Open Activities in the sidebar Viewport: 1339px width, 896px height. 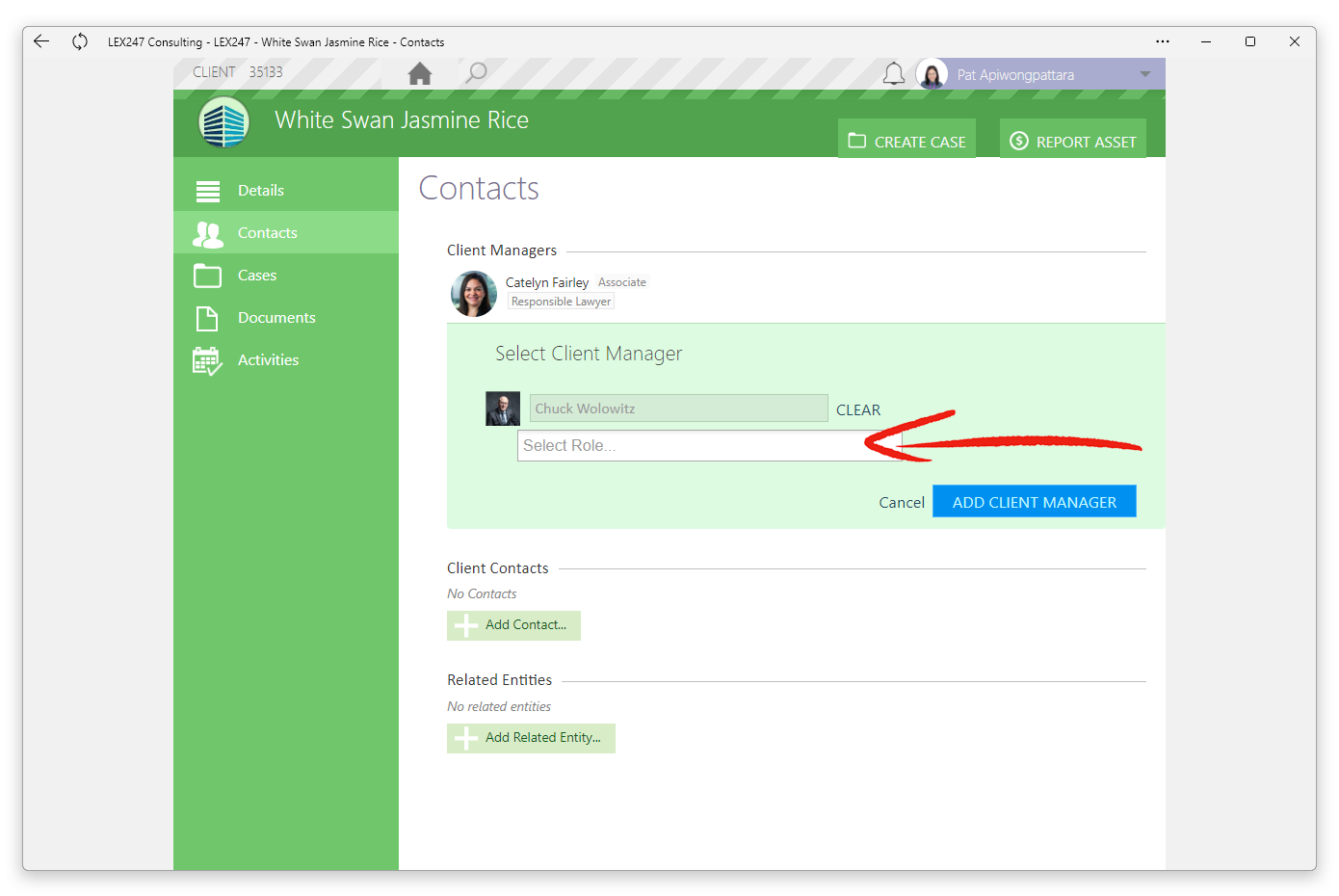pyautogui.click(x=286, y=360)
